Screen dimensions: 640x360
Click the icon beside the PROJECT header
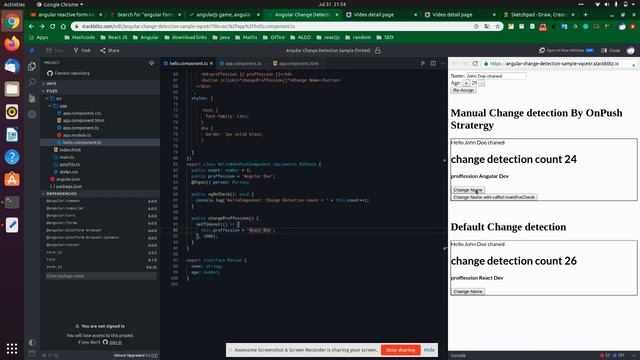click(x=152, y=63)
